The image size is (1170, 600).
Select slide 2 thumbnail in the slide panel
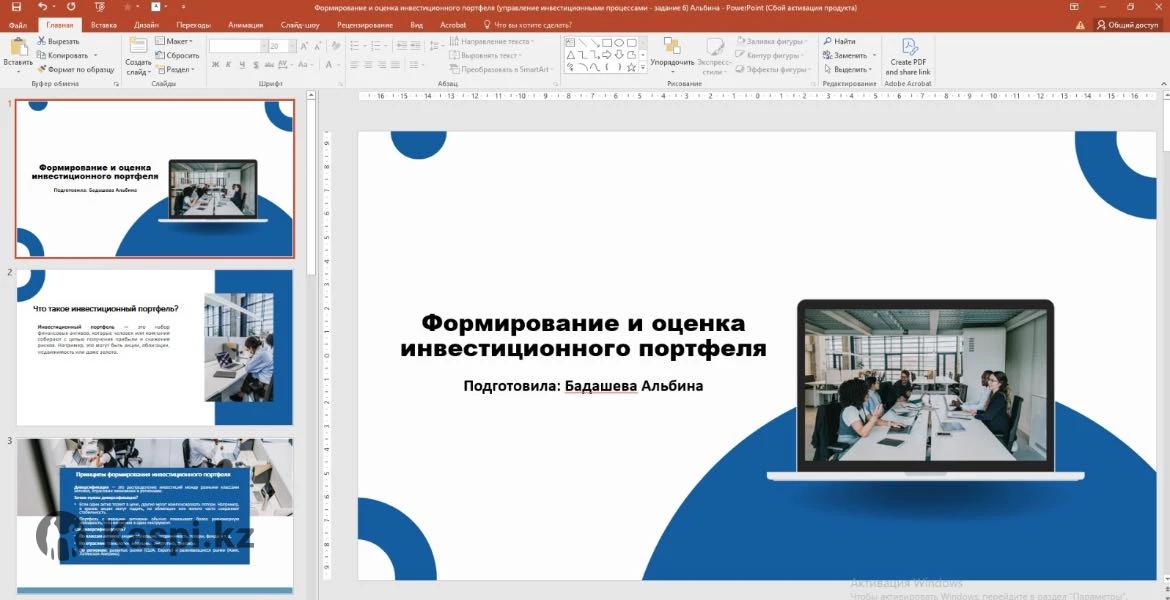155,348
